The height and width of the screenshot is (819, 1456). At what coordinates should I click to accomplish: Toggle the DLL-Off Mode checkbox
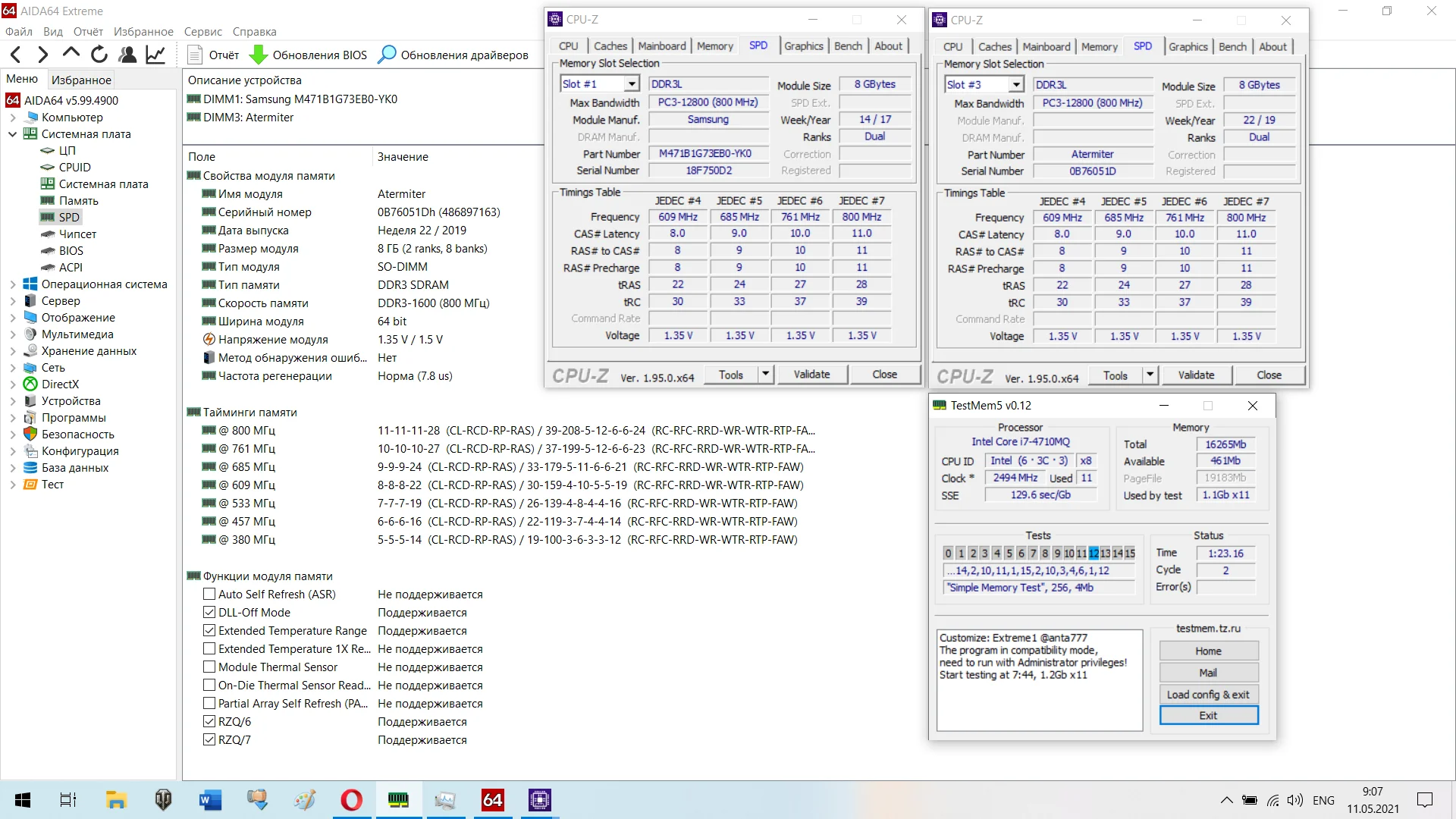point(209,613)
